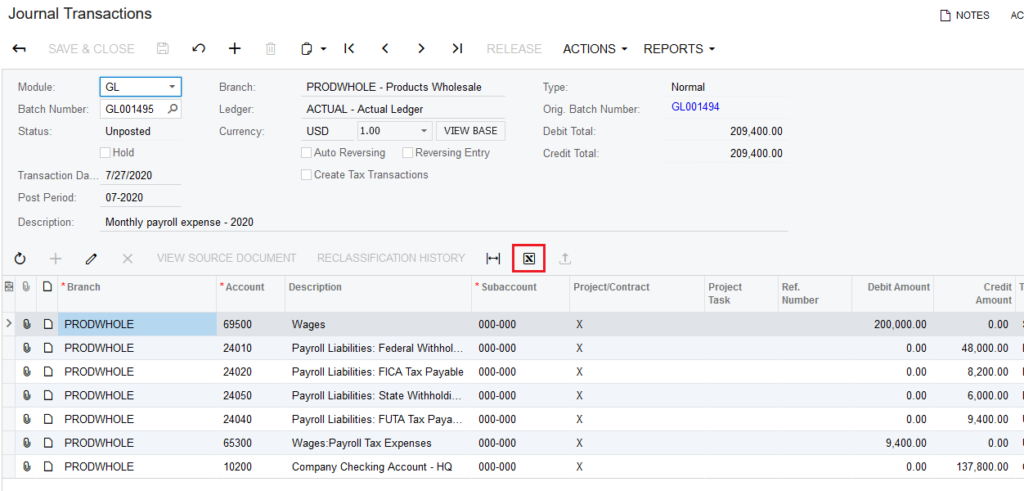Refresh the transaction grid
Image resolution: width=1024 pixels, height=491 pixels.
tap(20, 259)
